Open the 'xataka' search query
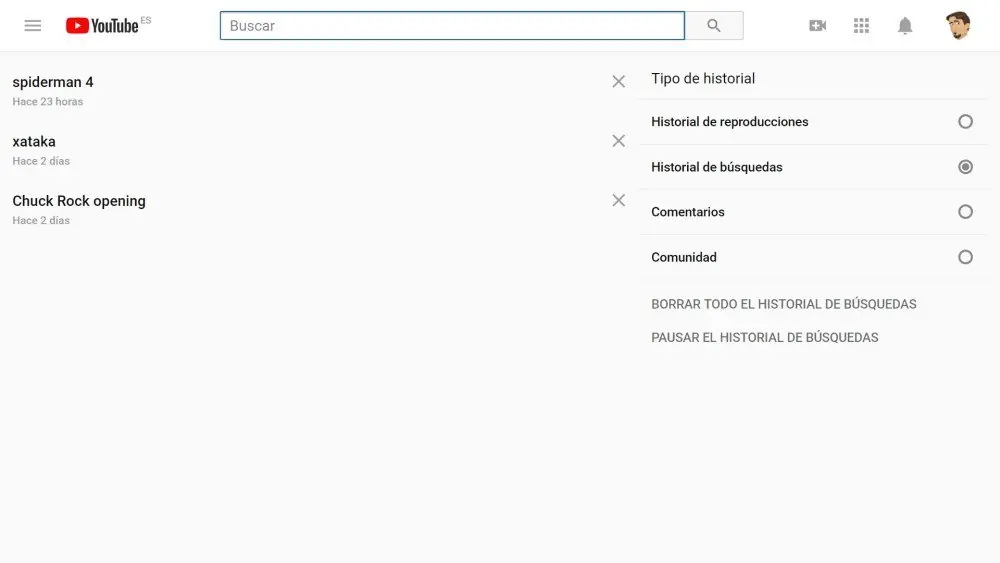The height and width of the screenshot is (563, 1000). pos(34,142)
